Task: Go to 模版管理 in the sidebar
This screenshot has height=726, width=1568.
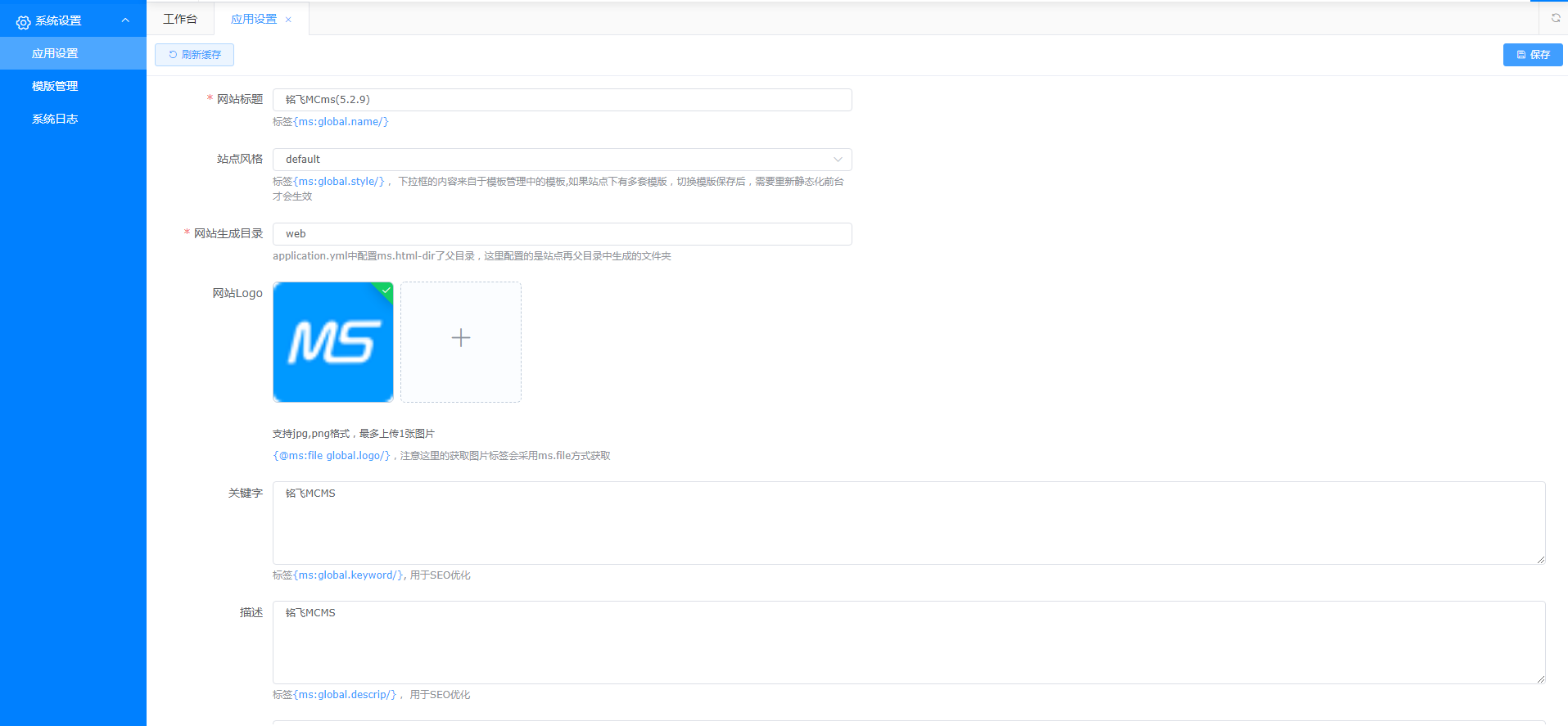Action: click(55, 86)
